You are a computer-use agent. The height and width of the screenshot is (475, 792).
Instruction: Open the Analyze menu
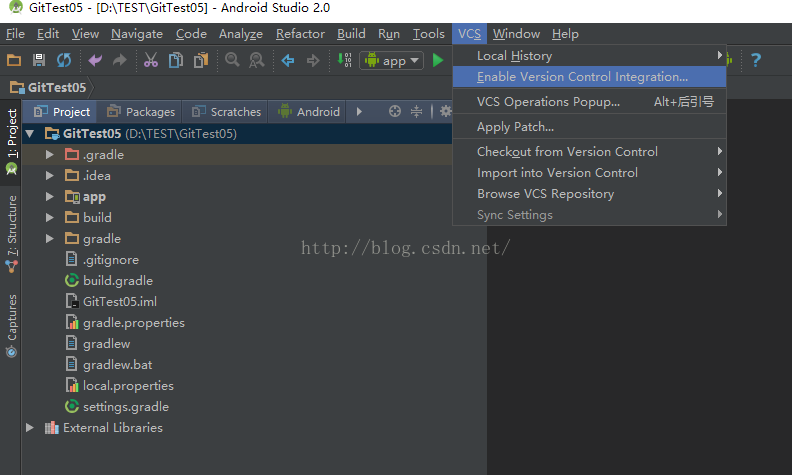pyautogui.click(x=240, y=34)
